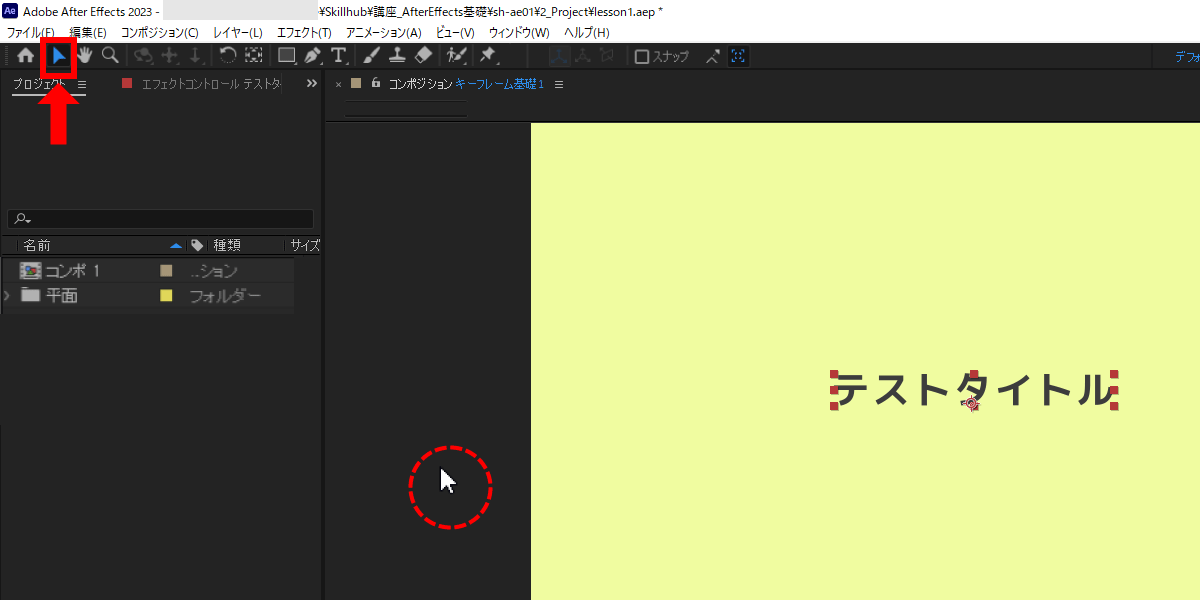Select the Pen tool
The height and width of the screenshot is (600, 1200).
[313, 56]
